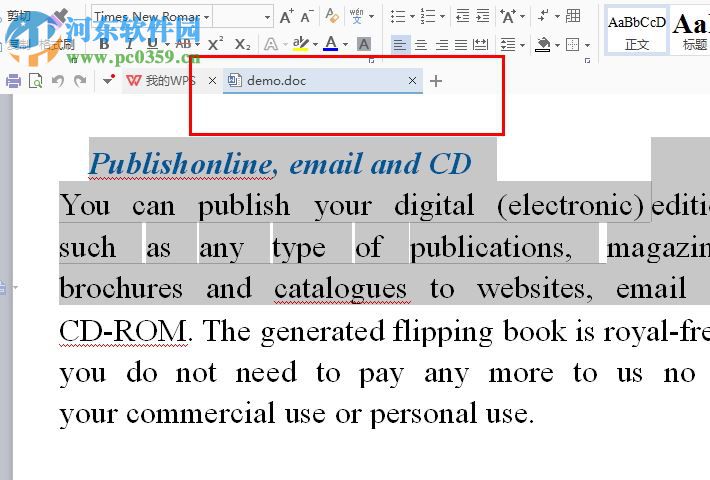Center align text

click(421, 45)
